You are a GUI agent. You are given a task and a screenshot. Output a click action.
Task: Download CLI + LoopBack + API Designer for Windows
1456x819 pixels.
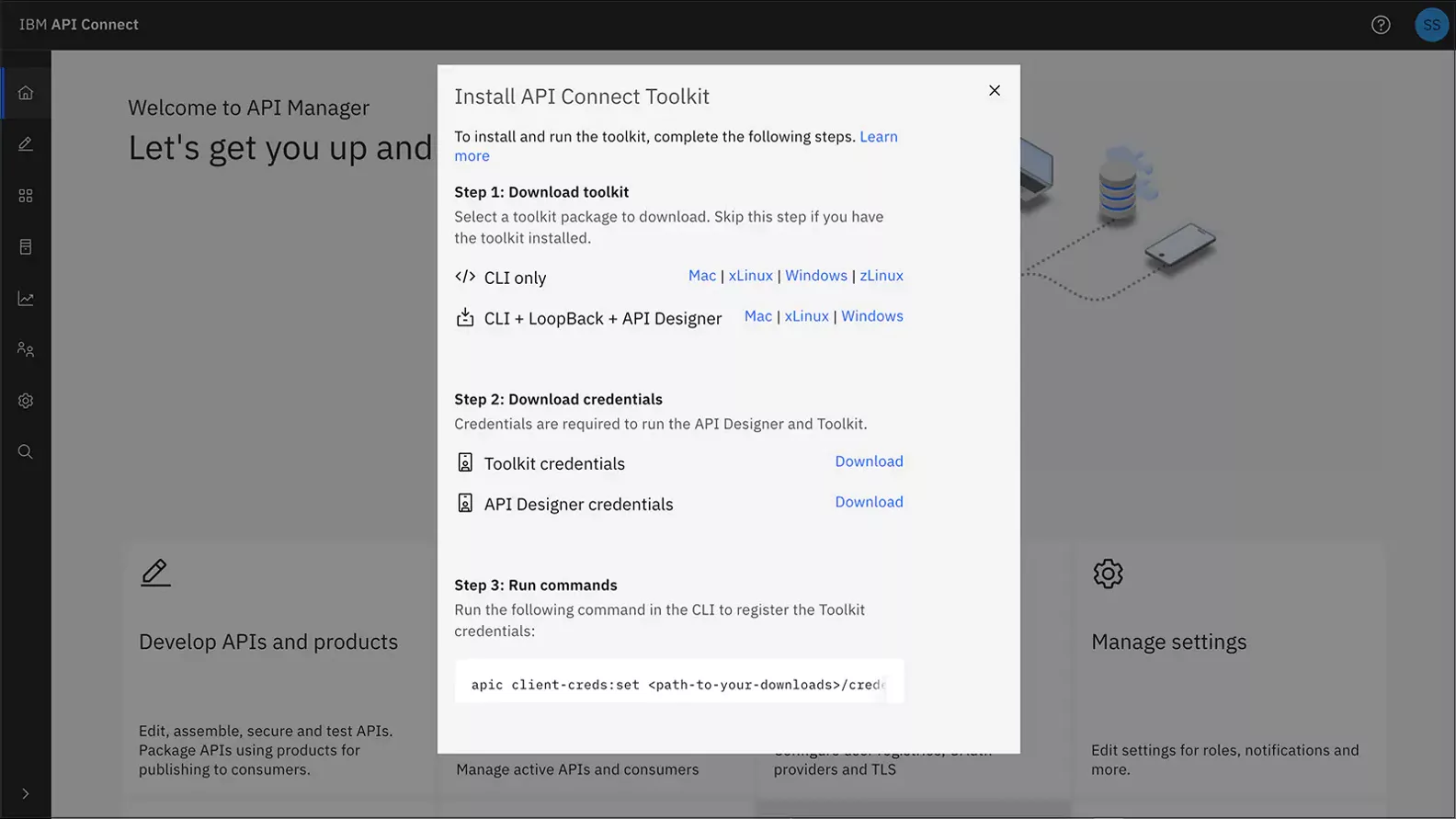(x=871, y=316)
